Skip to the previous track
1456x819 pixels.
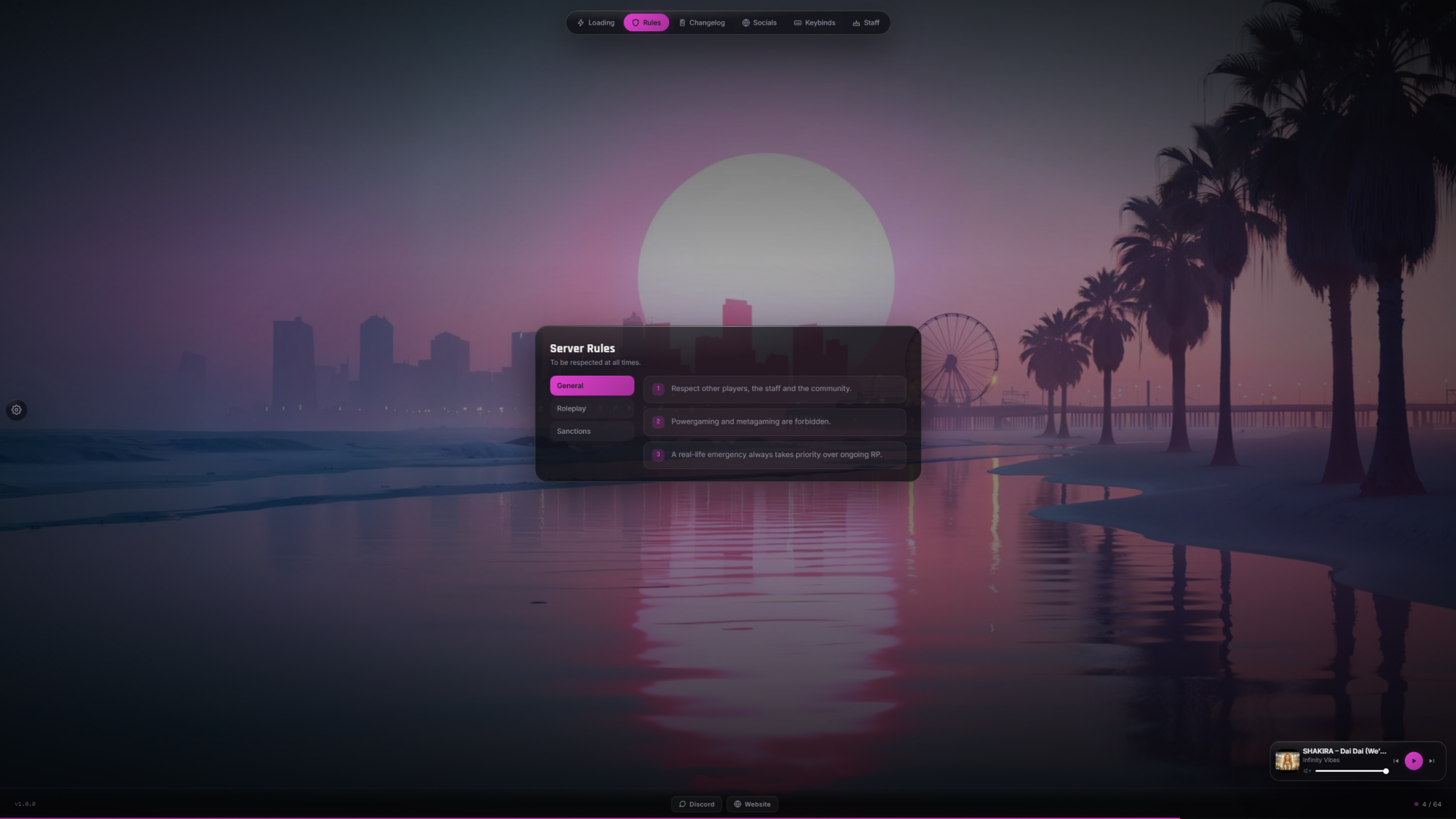click(x=1396, y=761)
